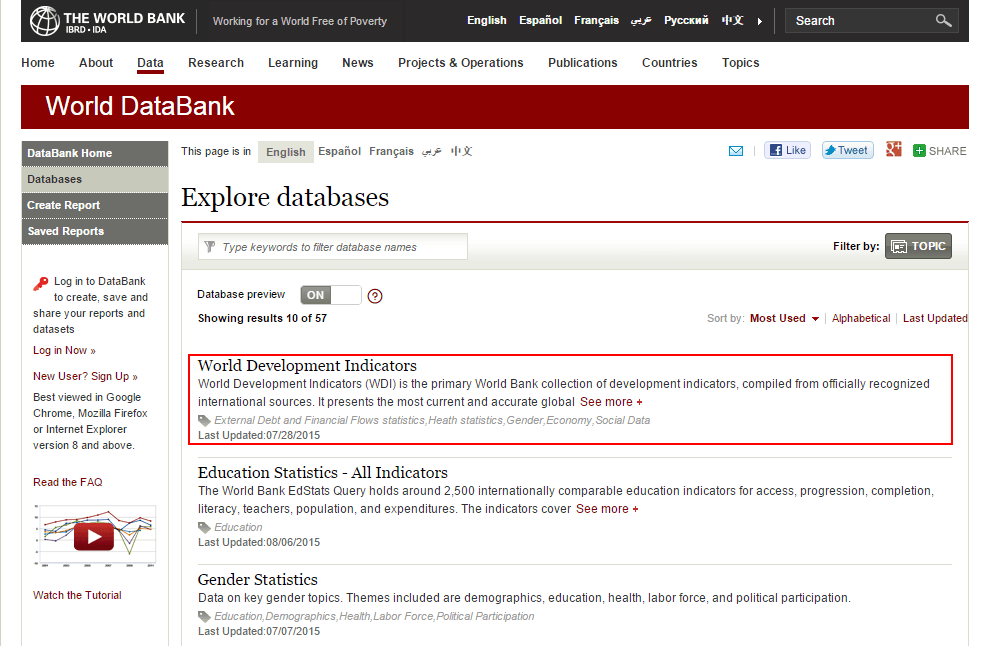This screenshot has height=646, width=988.
Task: Click New User? Sign Up link
Action: coord(85,376)
